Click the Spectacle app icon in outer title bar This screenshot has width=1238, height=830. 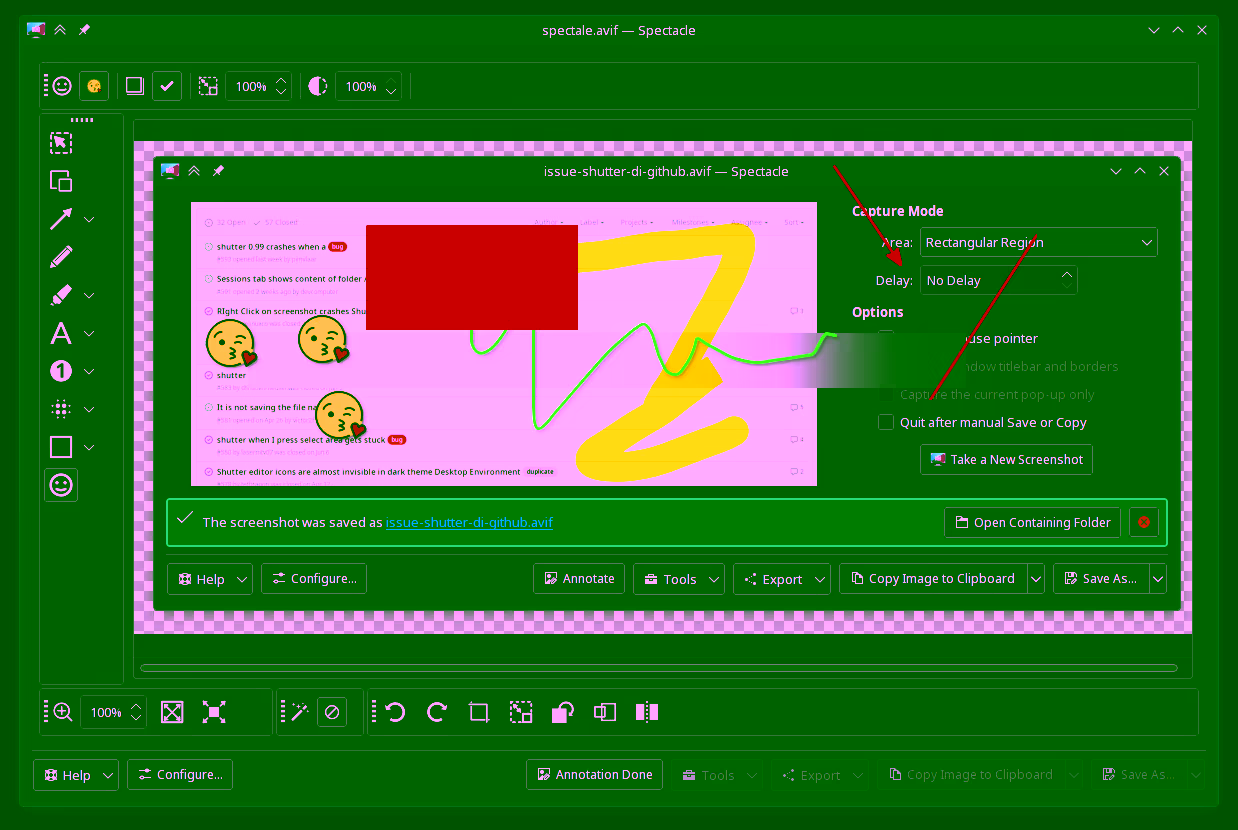pyautogui.click(x=36, y=30)
